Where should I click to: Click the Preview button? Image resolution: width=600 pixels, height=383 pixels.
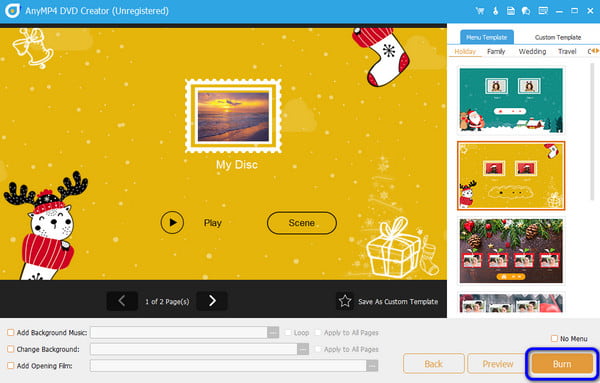(x=497, y=363)
